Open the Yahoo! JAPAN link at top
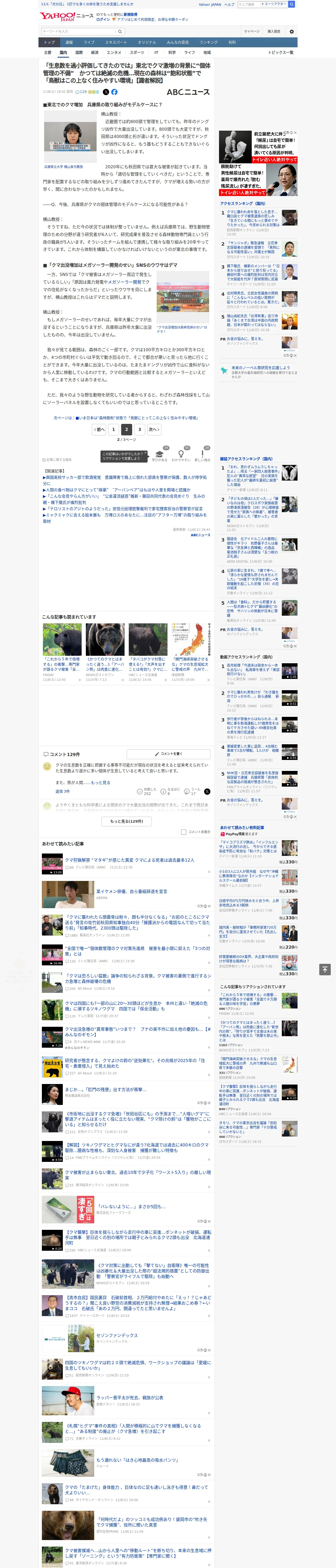This screenshot has height=1568, width=336. (x=210, y=4)
